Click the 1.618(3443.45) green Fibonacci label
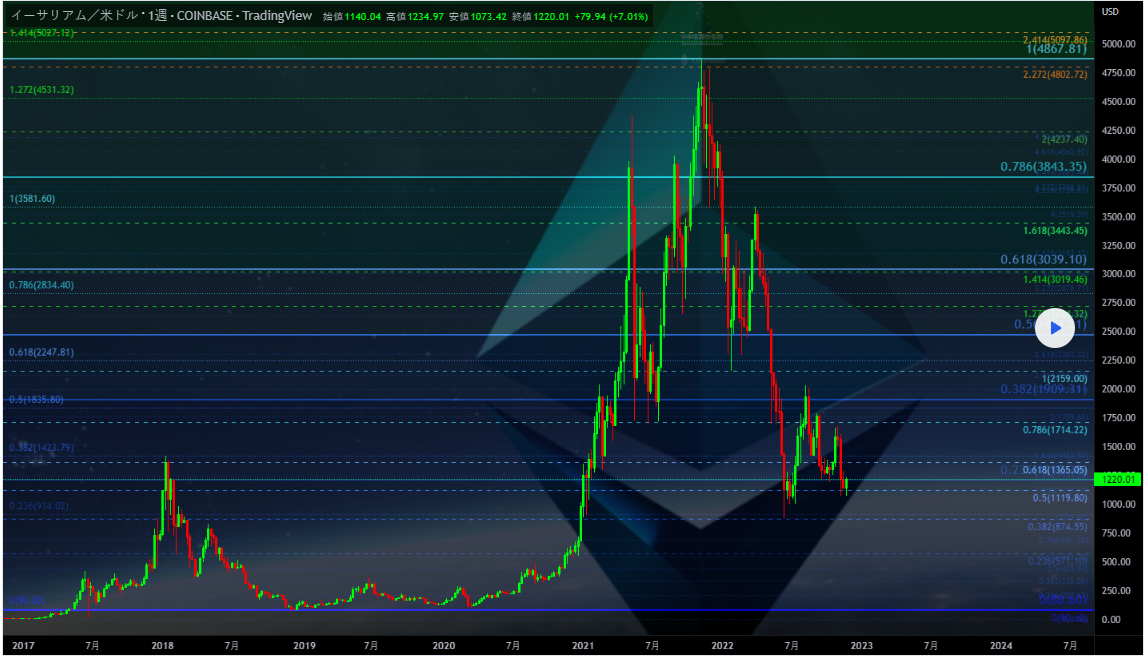 (x=1055, y=231)
